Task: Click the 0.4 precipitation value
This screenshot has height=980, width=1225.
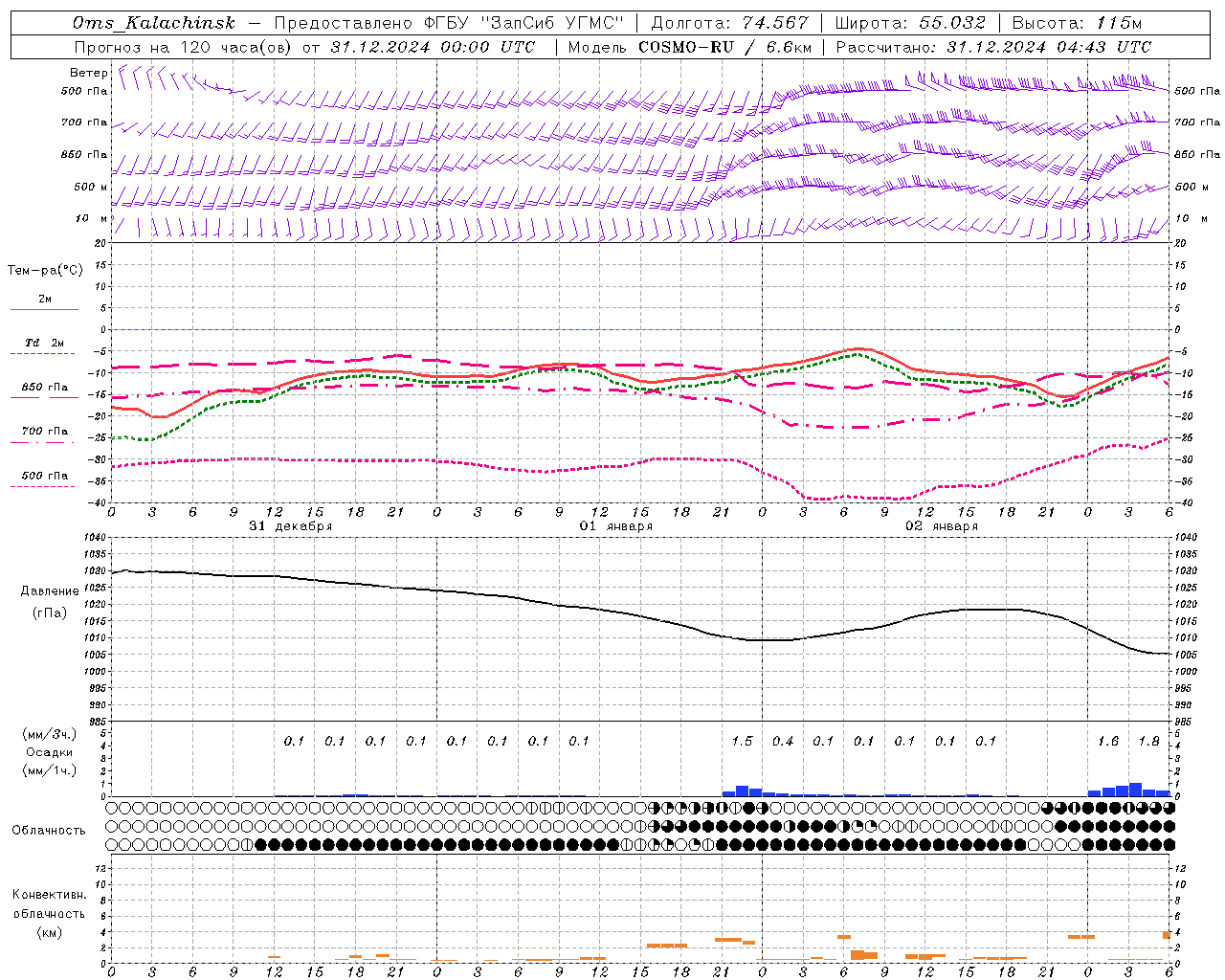Action: pyautogui.click(x=783, y=741)
